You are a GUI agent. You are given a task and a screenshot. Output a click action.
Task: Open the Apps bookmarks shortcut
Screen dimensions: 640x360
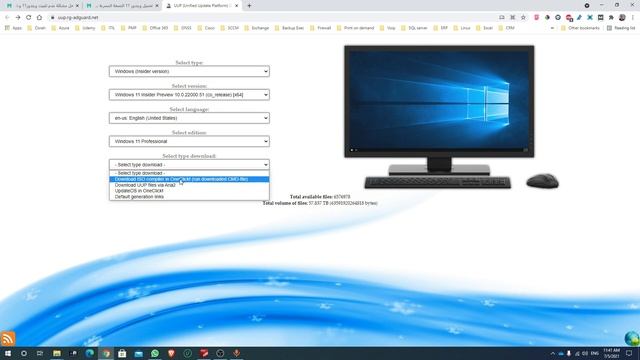(13, 28)
